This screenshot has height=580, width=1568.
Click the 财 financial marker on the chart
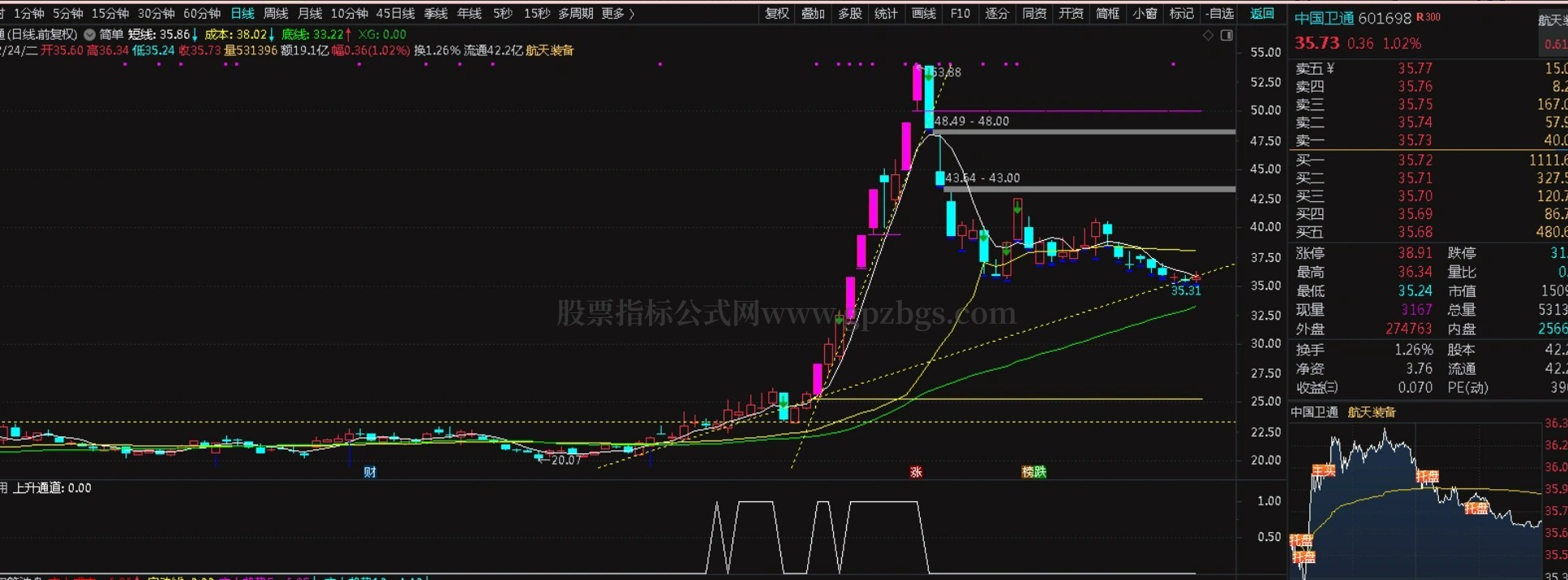370,472
